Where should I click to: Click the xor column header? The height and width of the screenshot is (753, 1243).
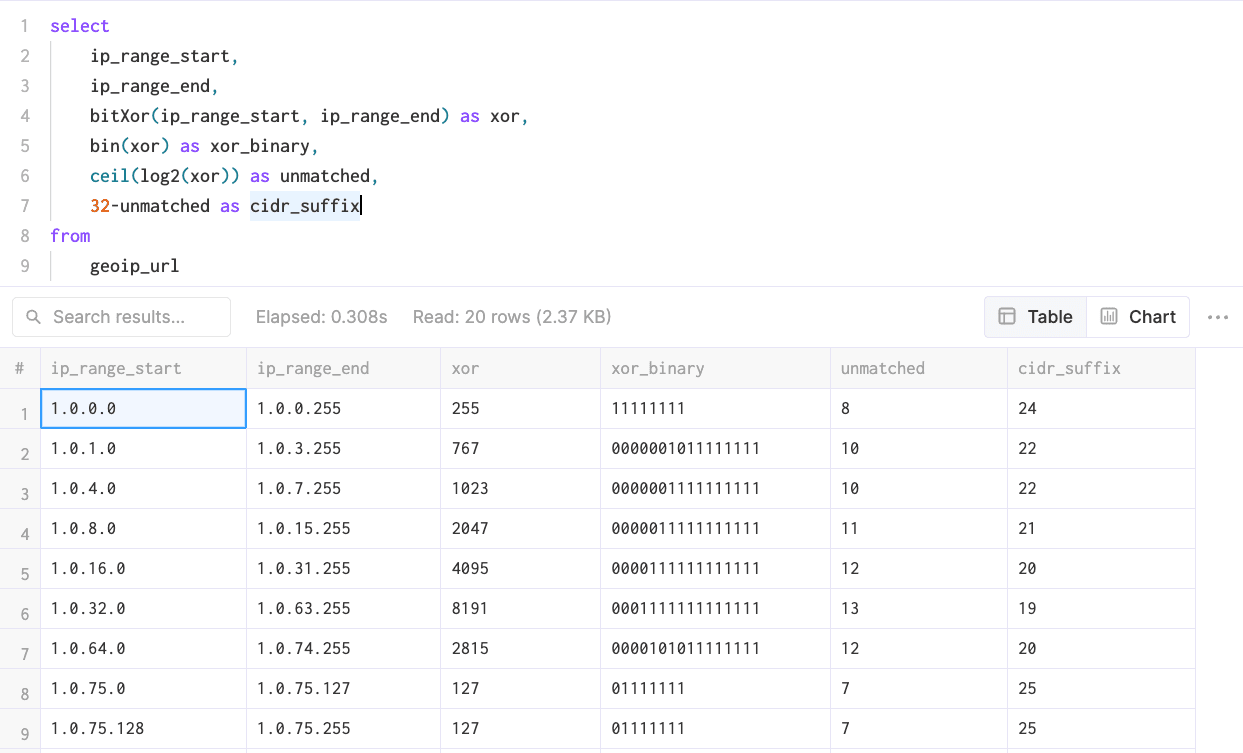pyautogui.click(x=465, y=368)
